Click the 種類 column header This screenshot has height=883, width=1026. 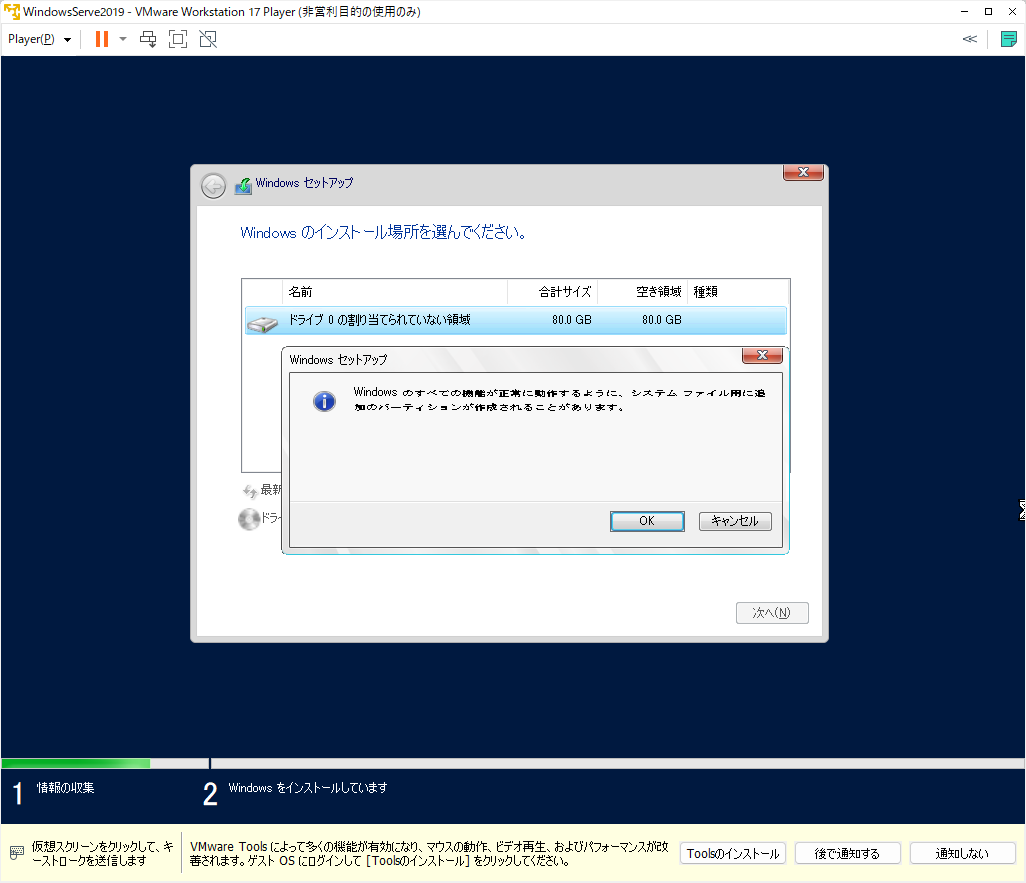tap(738, 292)
